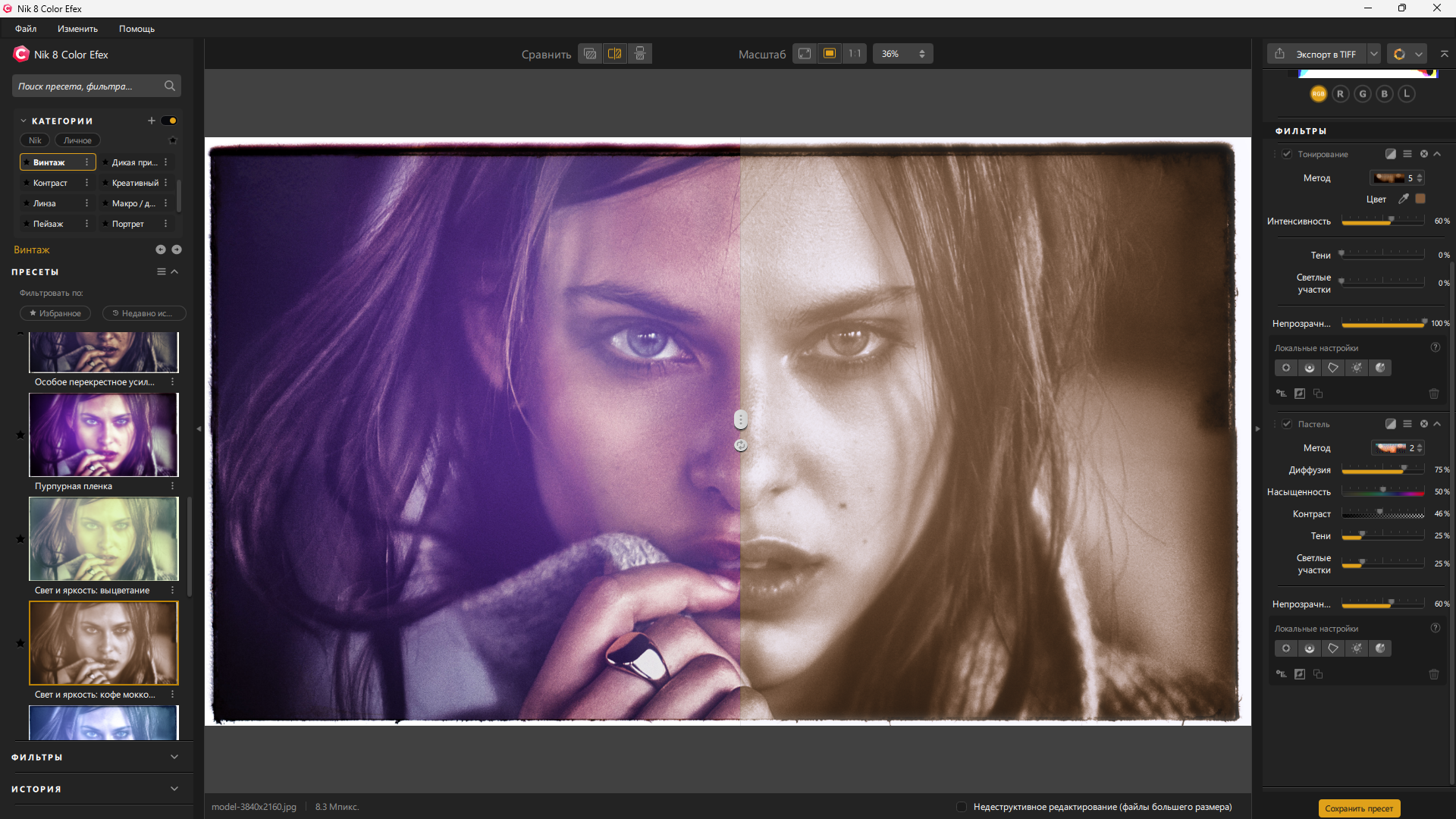The height and width of the screenshot is (819, 1456).
Task: Go to previous category arrow next to Винтаж
Action: click(161, 249)
